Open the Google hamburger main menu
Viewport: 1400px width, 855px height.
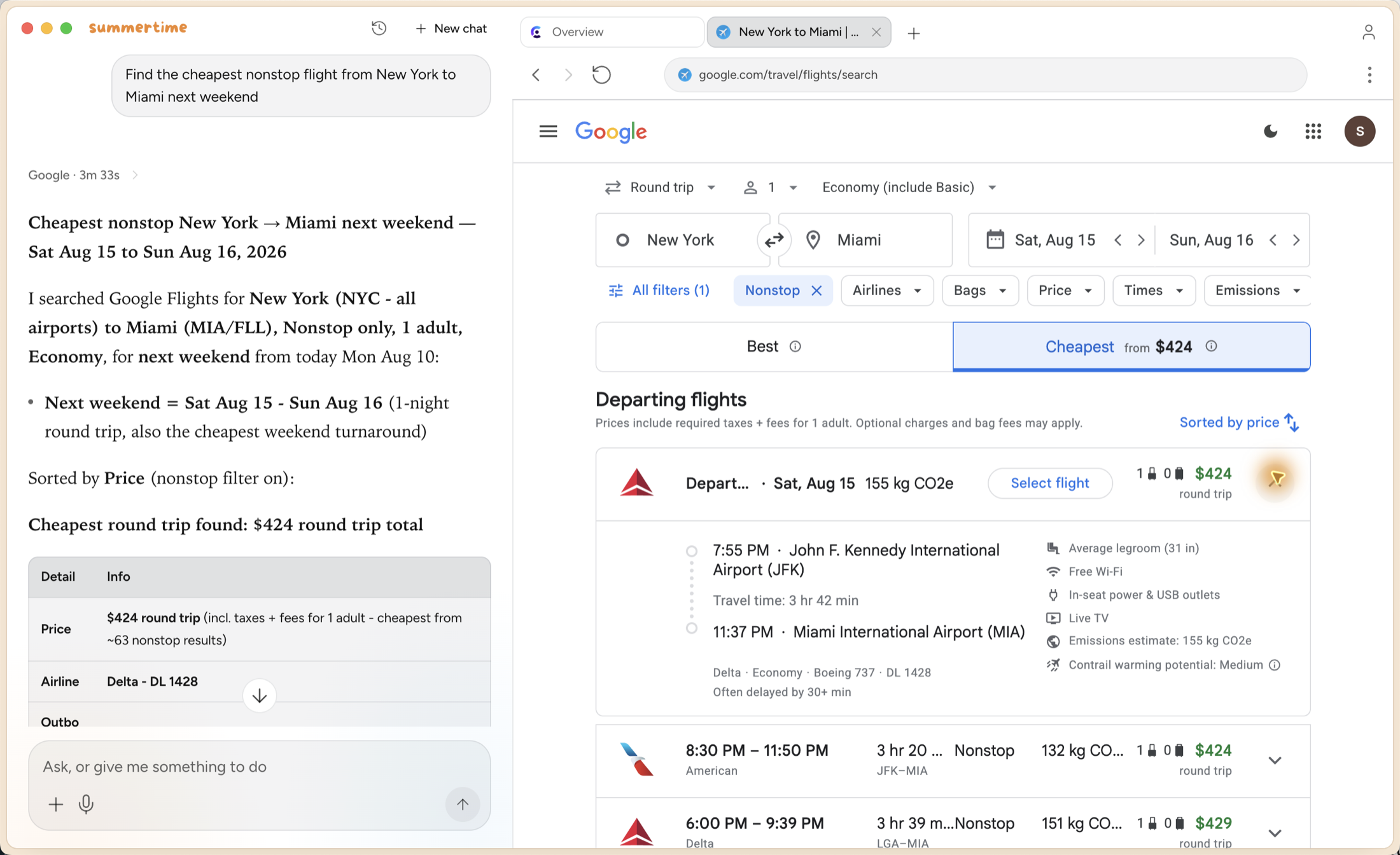coord(548,132)
